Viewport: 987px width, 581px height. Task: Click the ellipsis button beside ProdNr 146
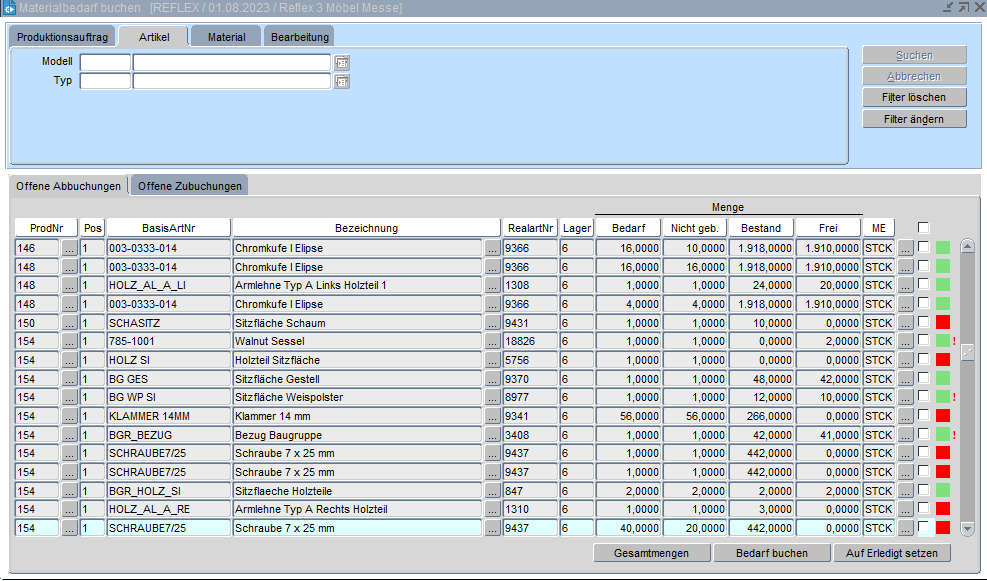(69, 248)
